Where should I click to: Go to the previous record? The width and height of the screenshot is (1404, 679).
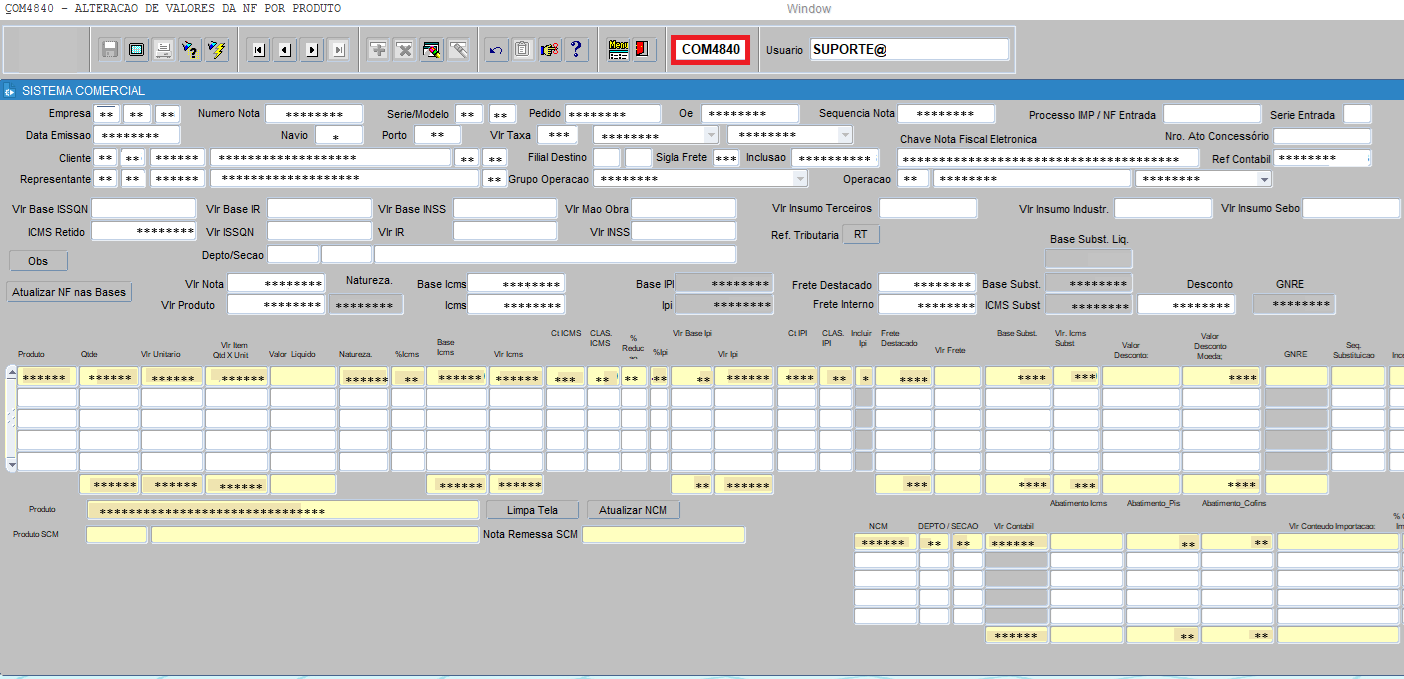(x=286, y=50)
